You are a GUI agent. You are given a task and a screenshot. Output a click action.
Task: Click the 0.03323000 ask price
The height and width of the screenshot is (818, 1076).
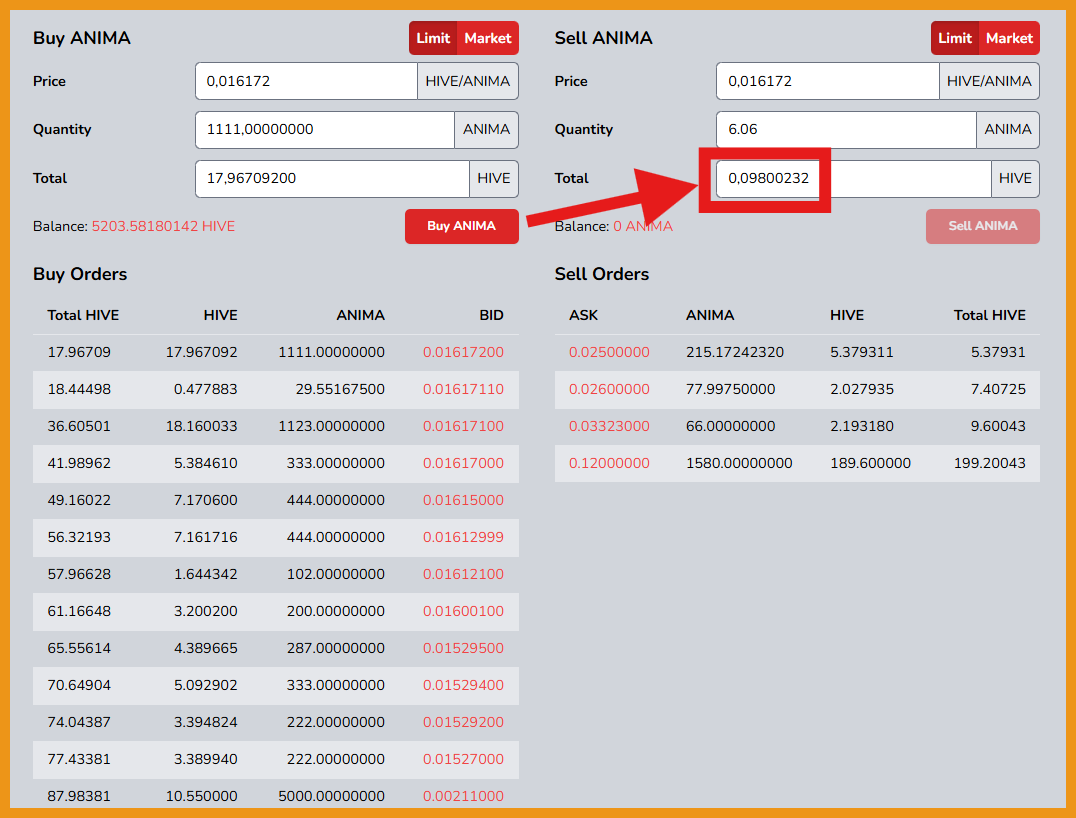tap(609, 426)
